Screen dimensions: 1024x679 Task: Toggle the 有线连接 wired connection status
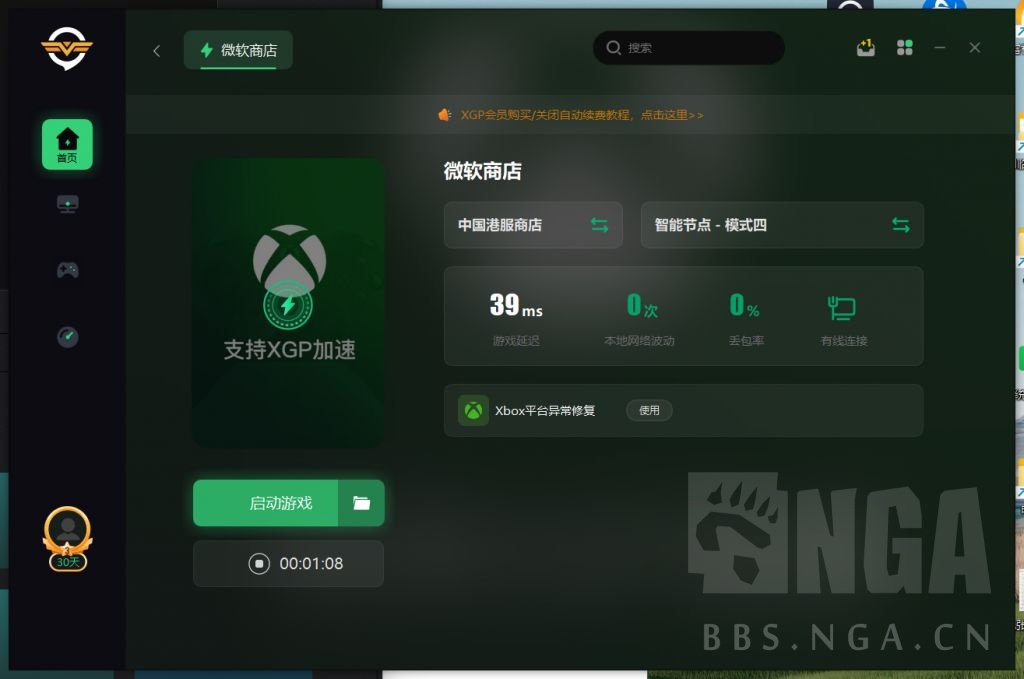(841, 310)
